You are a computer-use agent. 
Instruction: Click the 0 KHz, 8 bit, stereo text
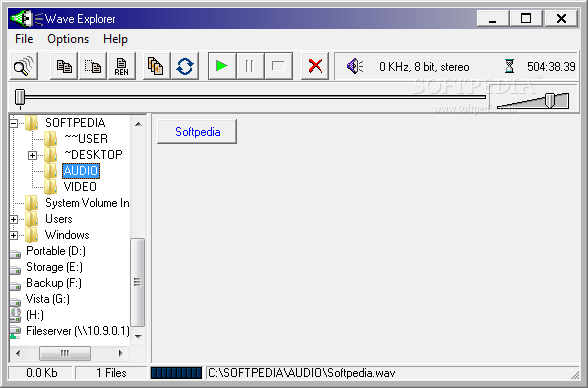[x=424, y=67]
